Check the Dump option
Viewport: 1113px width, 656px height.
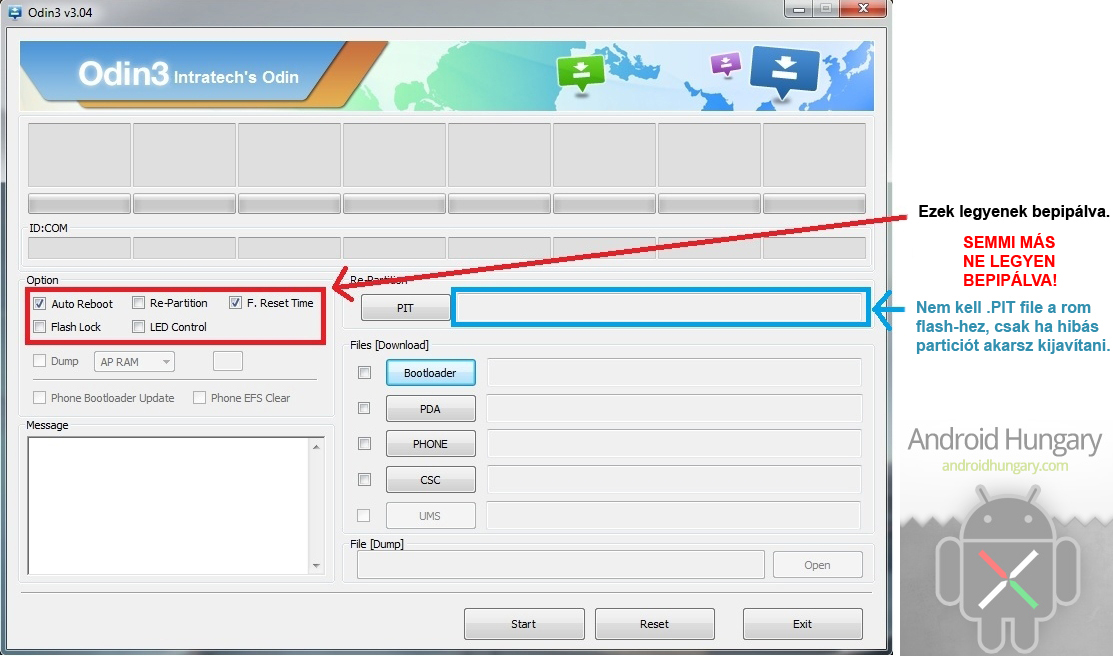[x=40, y=361]
